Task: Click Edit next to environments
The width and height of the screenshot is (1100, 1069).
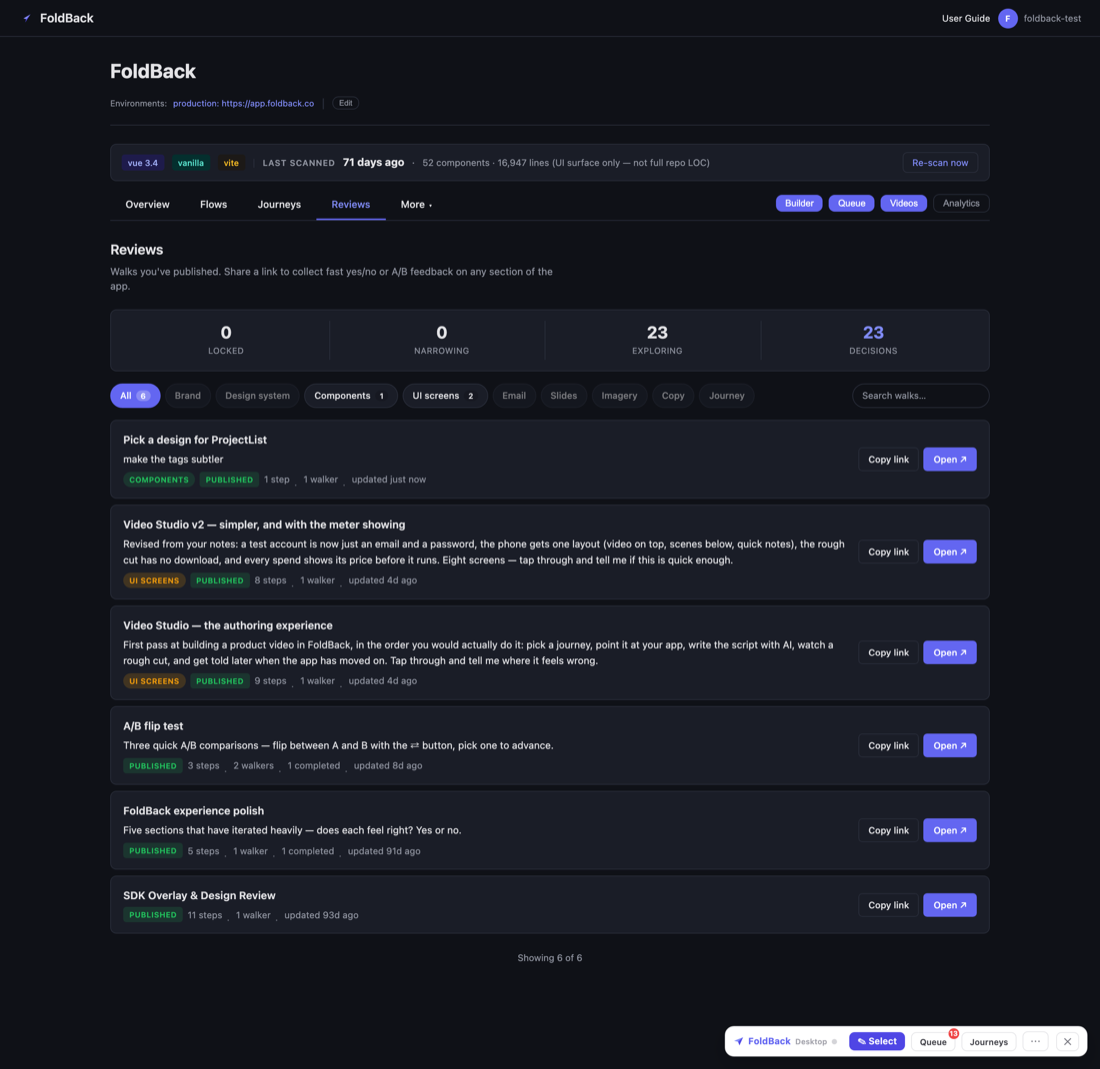Action: pos(345,103)
